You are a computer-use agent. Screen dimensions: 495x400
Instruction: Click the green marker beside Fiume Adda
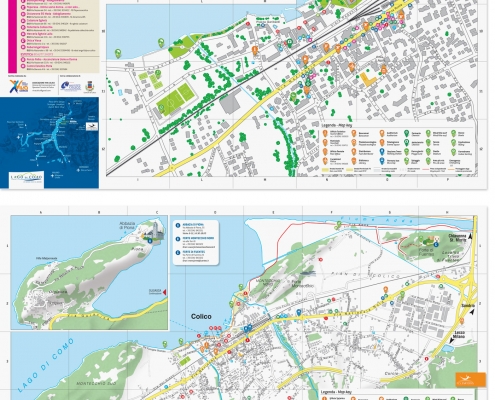pyautogui.click(x=339, y=224)
